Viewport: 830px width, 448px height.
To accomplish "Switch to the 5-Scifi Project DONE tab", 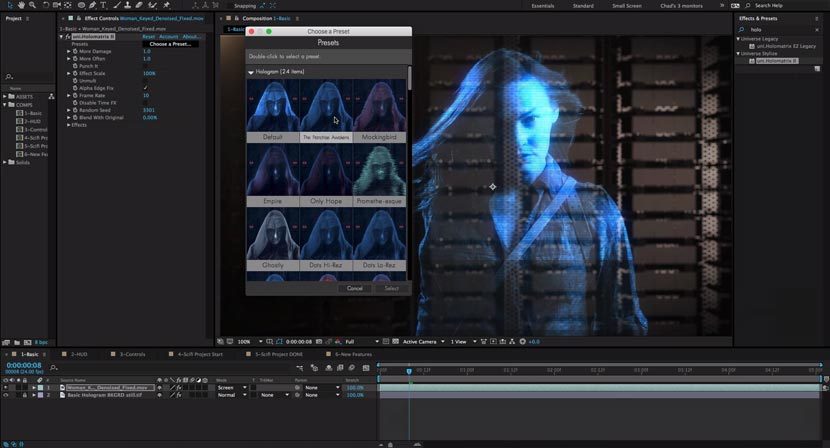I will [279, 354].
